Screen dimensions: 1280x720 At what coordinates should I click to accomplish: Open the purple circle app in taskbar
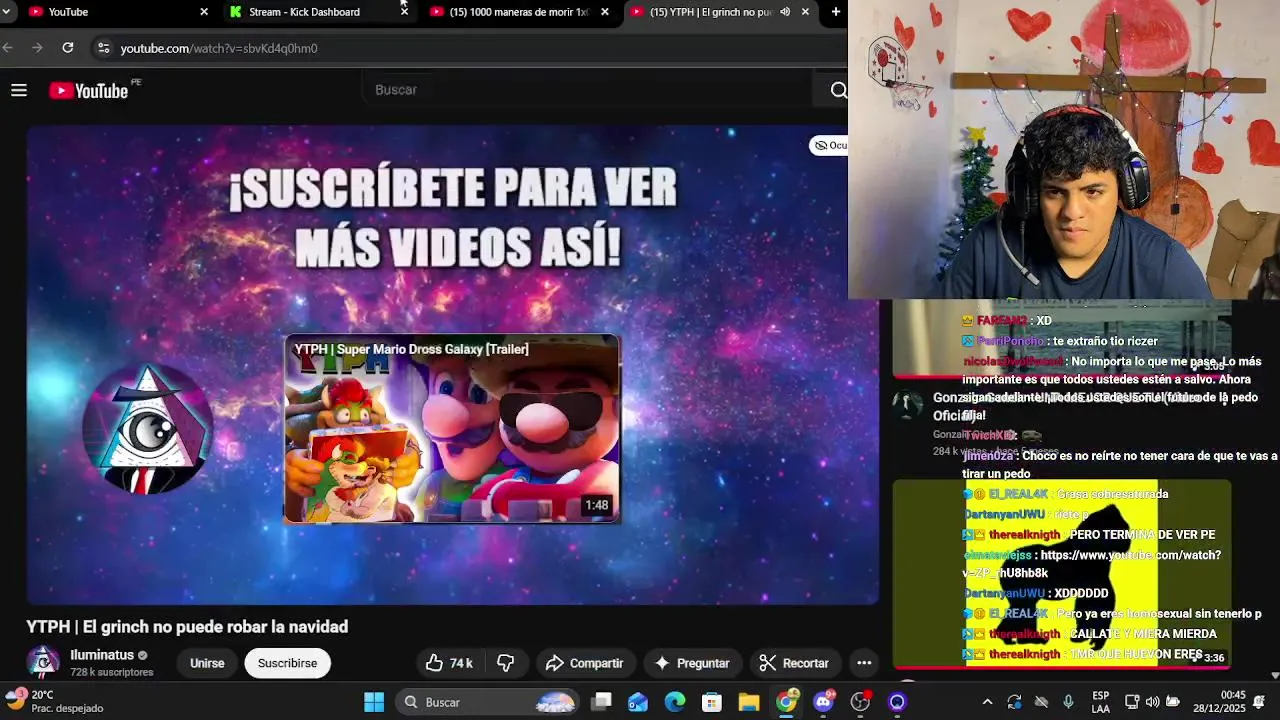click(898, 702)
